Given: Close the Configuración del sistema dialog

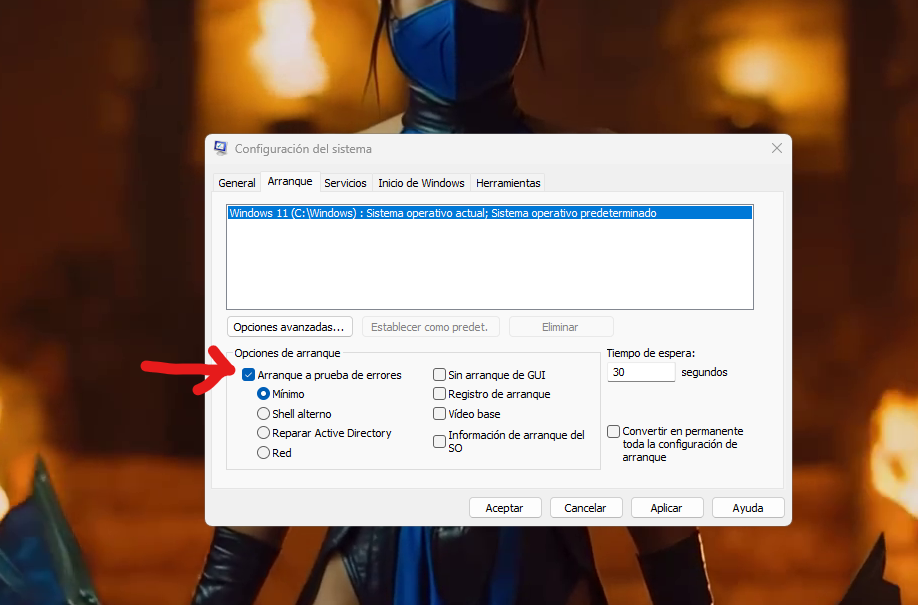Looking at the screenshot, I should pyautogui.click(x=776, y=148).
